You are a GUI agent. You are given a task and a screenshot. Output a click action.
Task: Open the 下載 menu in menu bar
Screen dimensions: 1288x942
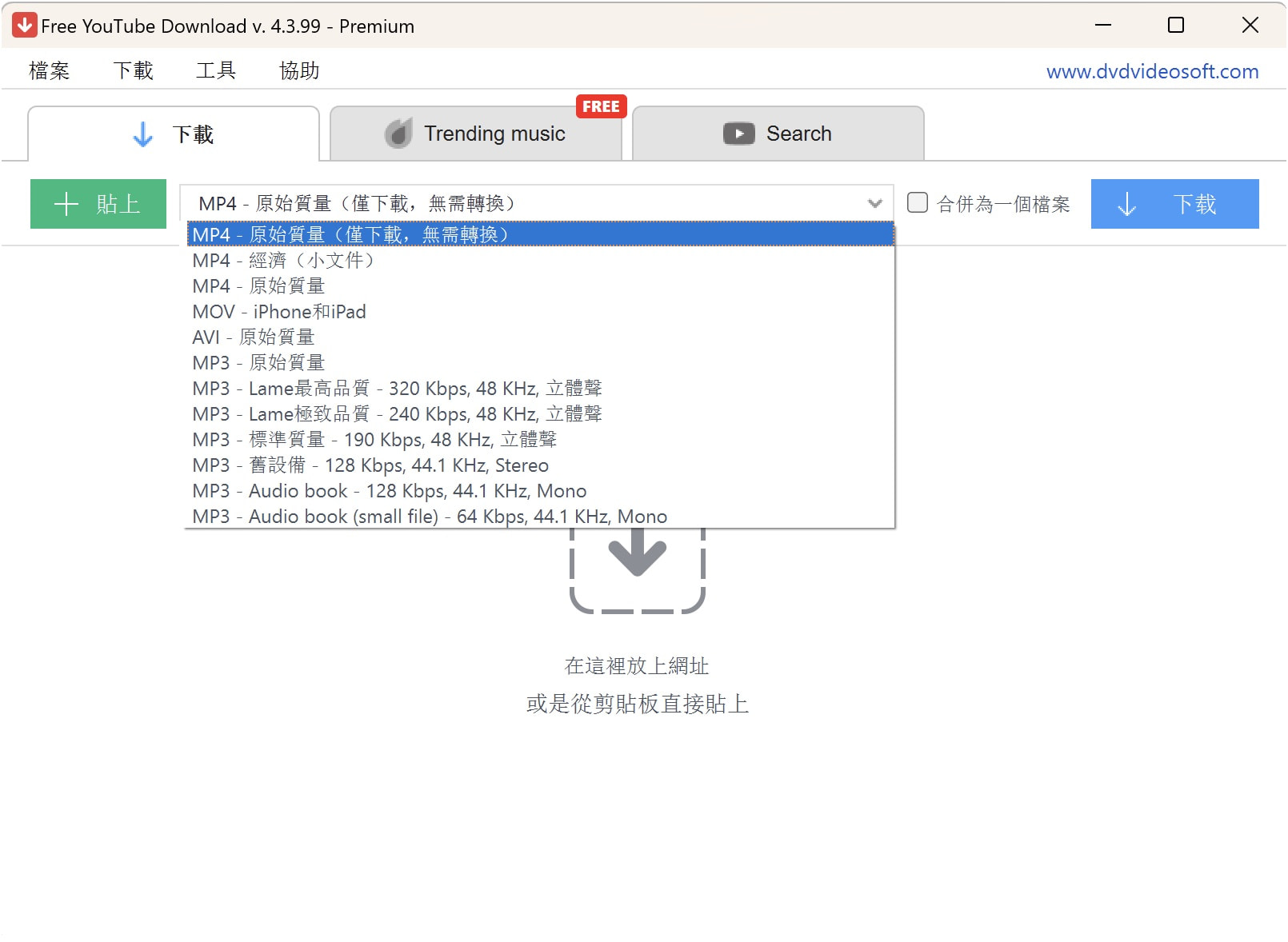click(133, 70)
